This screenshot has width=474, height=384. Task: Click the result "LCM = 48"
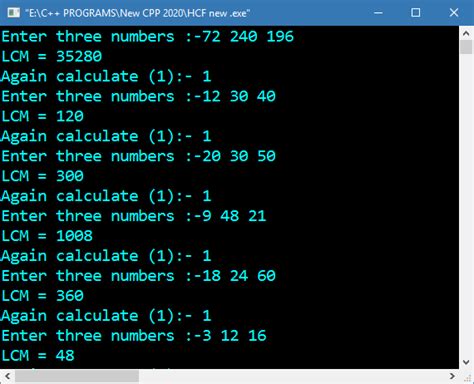pos(38,356)
